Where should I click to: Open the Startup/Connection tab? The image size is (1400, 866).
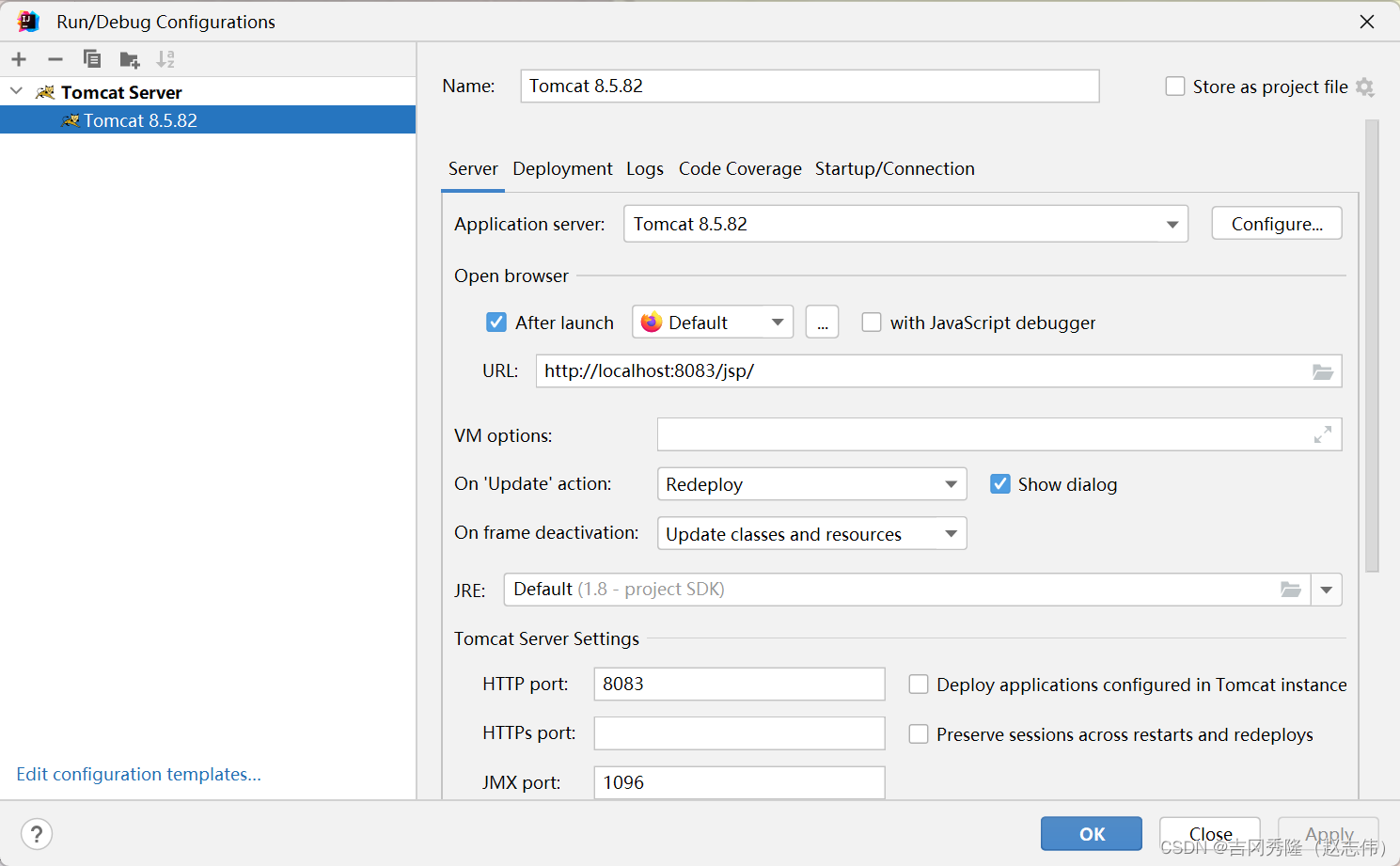tap(895, 169)
